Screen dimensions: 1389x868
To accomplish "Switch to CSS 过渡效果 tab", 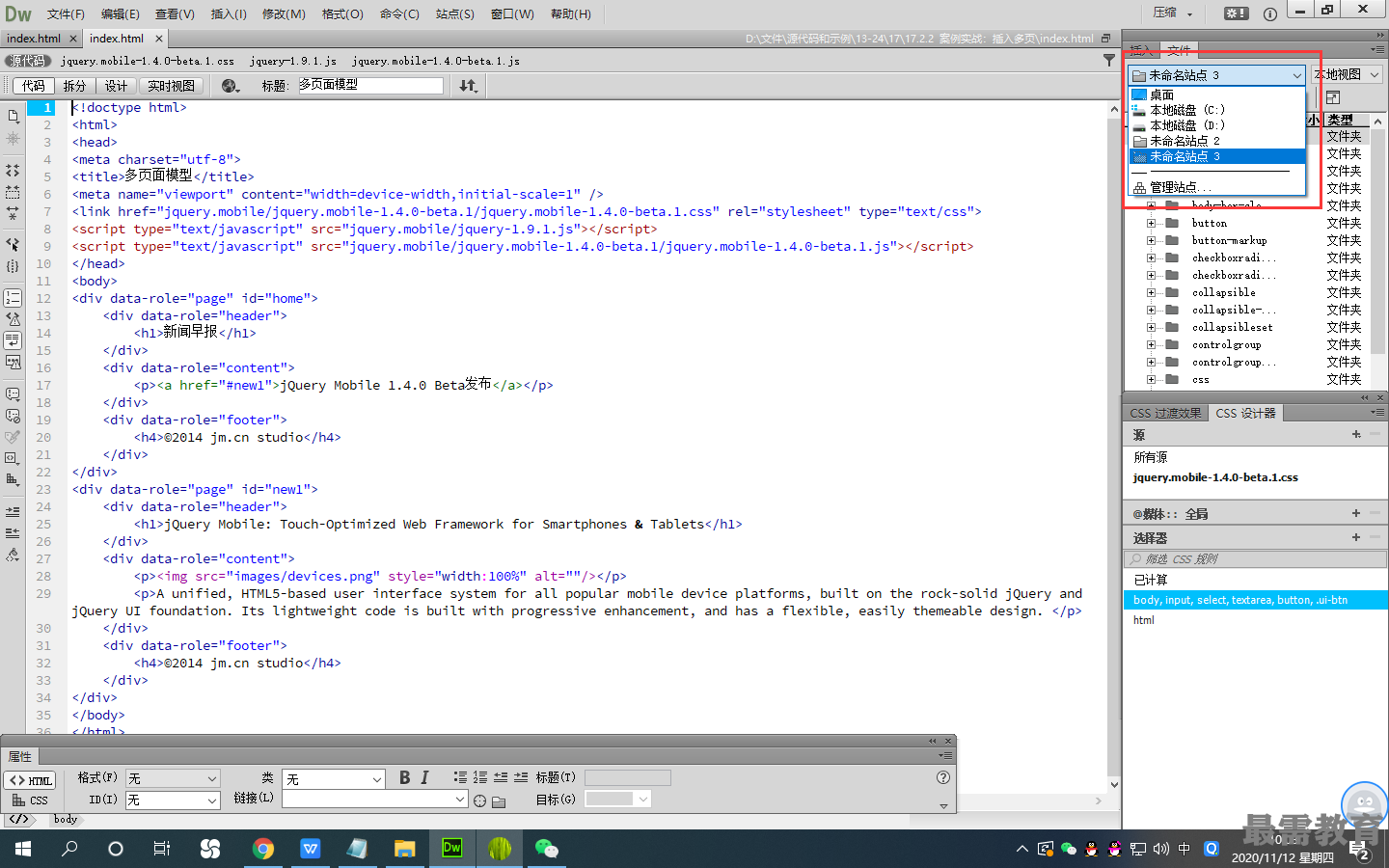I will 1165,413.
